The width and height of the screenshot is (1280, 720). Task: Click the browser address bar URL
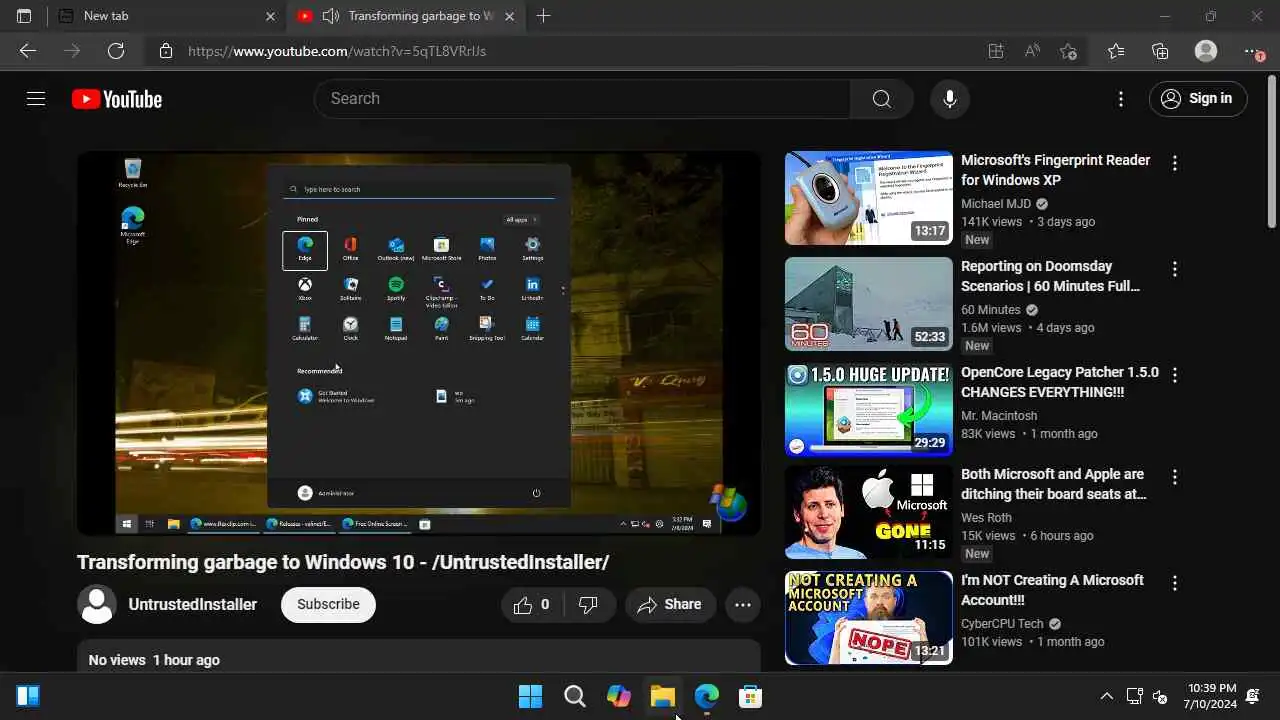pyautogui.click(x=337, y=51)
